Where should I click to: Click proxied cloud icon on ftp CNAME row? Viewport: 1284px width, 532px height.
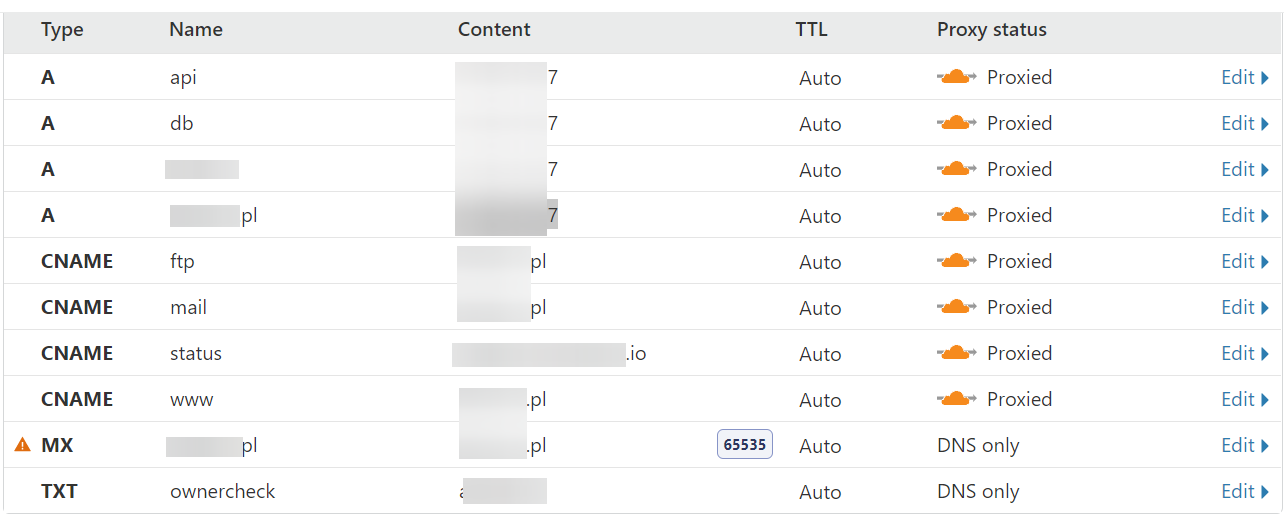pos(957,261)
